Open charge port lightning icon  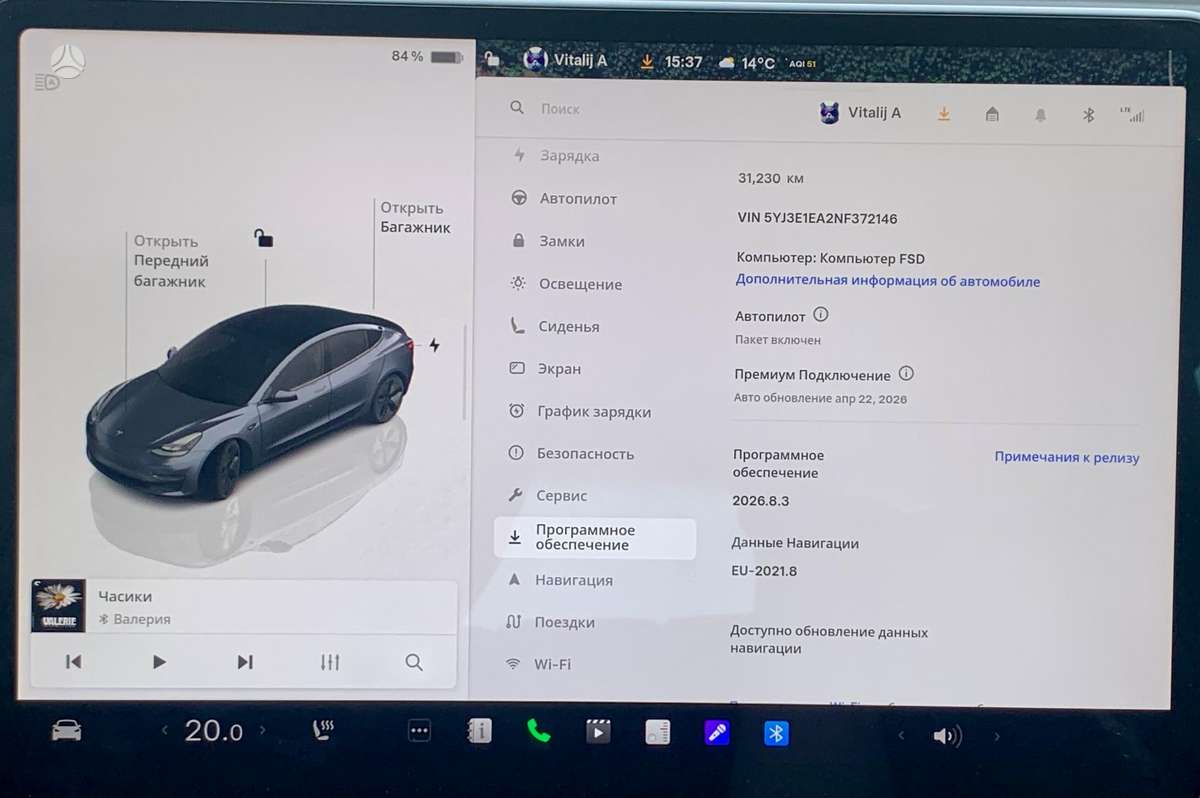[x=434, y=345]
